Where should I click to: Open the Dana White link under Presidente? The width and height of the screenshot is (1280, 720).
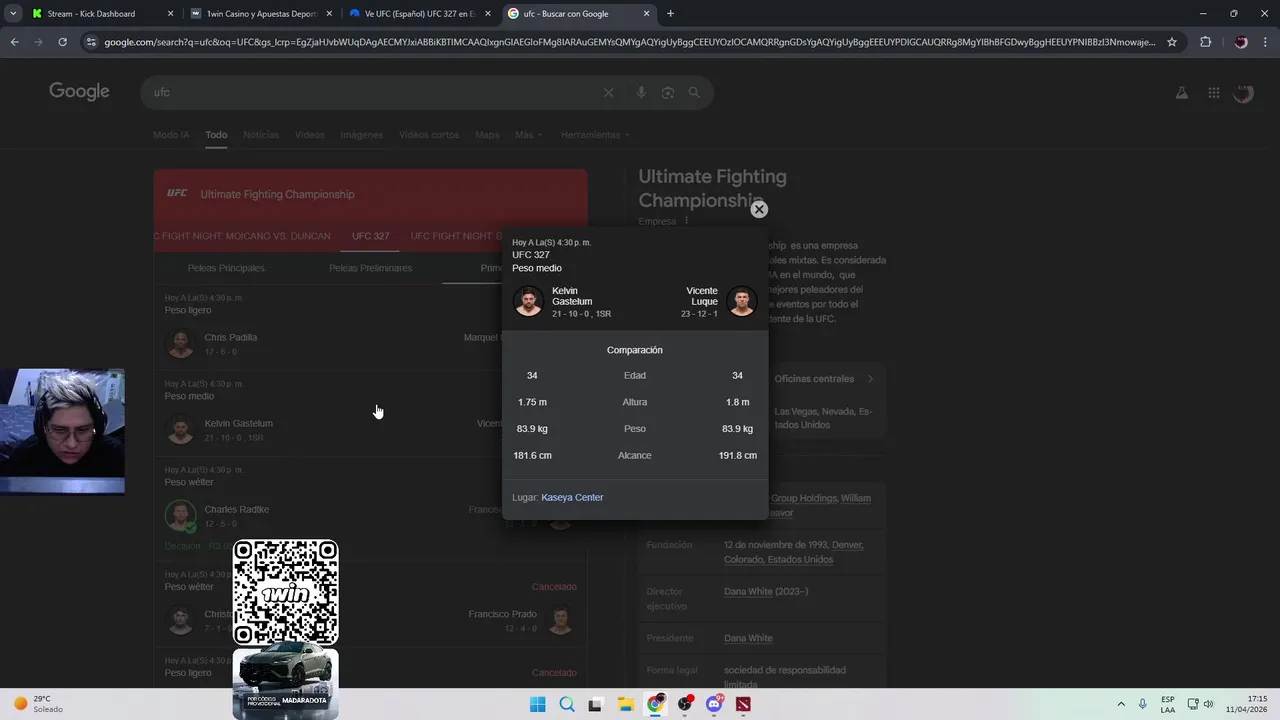pyautogui.click(x=748, y=638)
